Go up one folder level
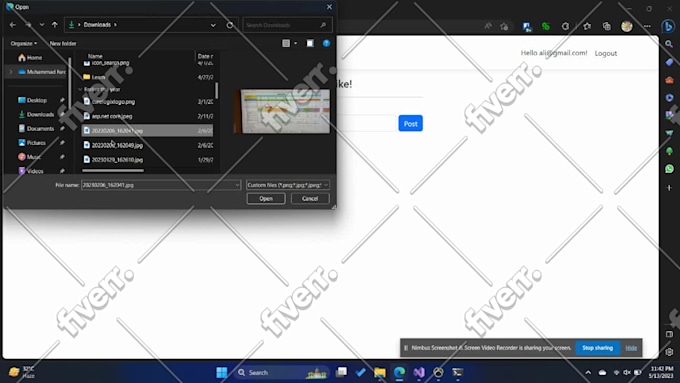This screenshot has height=383, width=680. (55, 25)
